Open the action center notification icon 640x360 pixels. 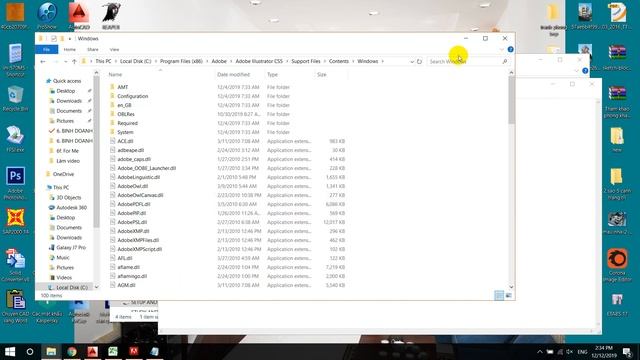627,351
